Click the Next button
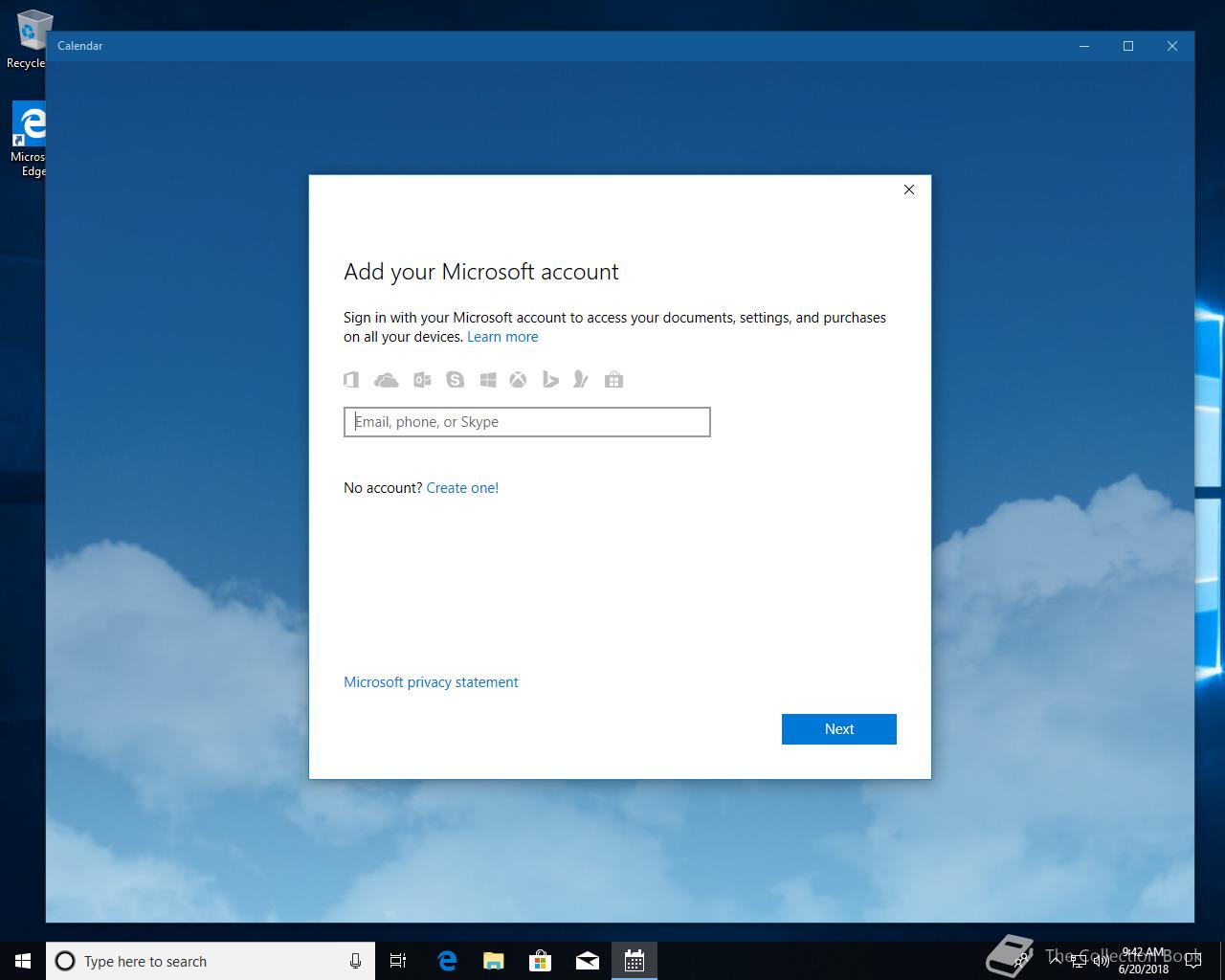The width and height of the screenshot is (1225, 980). (839, 729)
